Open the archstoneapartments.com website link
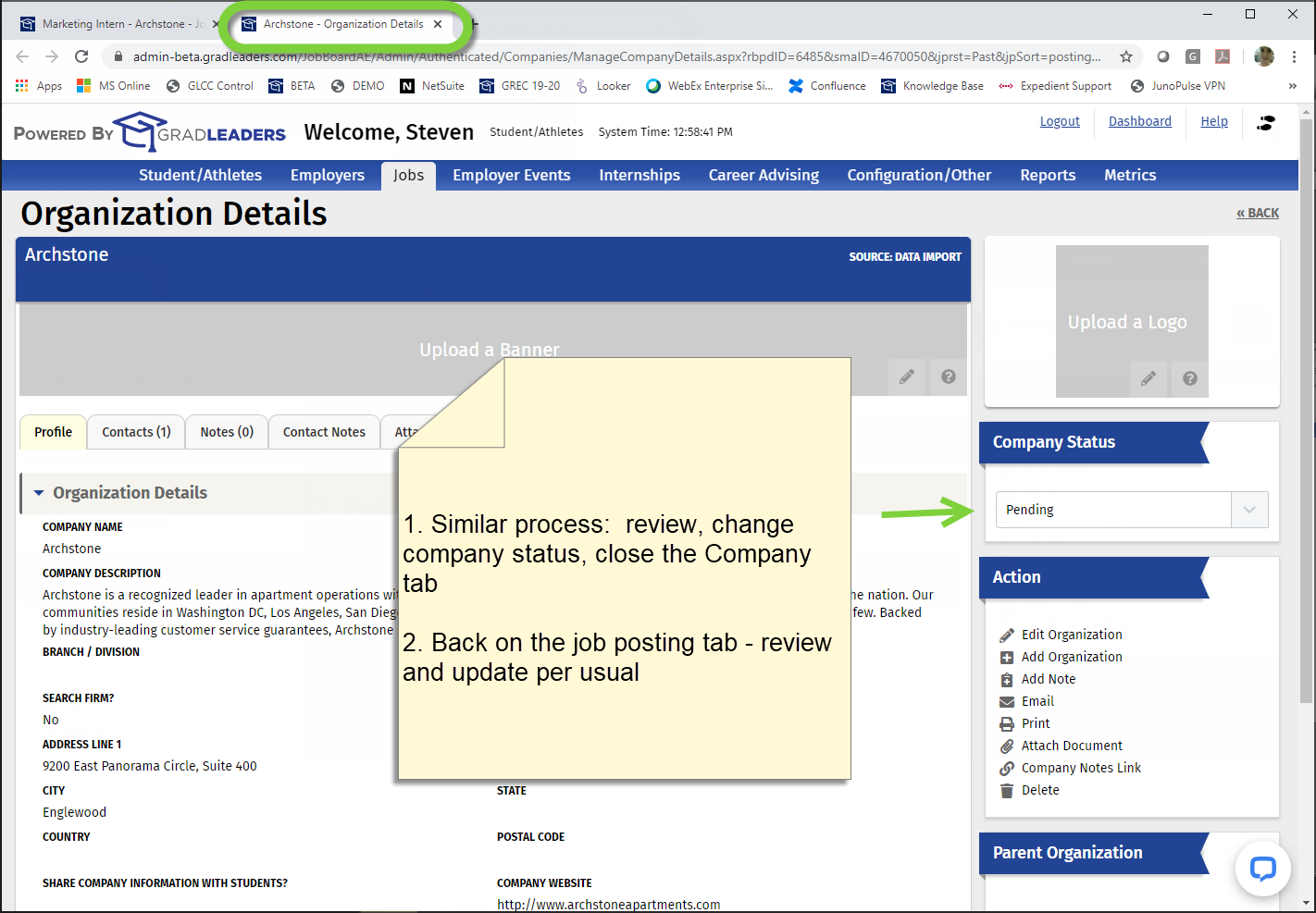The width and height of the screenshot is (1316, 913). coord(608,905)
